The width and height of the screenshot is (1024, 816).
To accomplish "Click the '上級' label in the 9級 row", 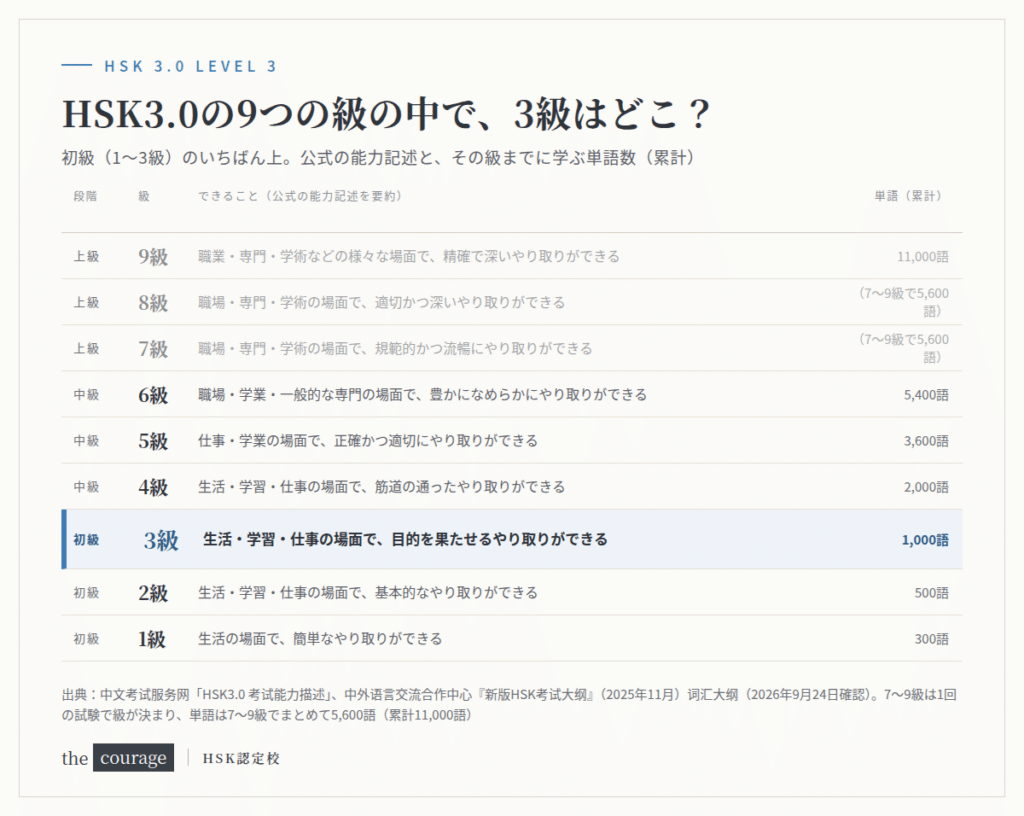I will (x=86, y=257).
